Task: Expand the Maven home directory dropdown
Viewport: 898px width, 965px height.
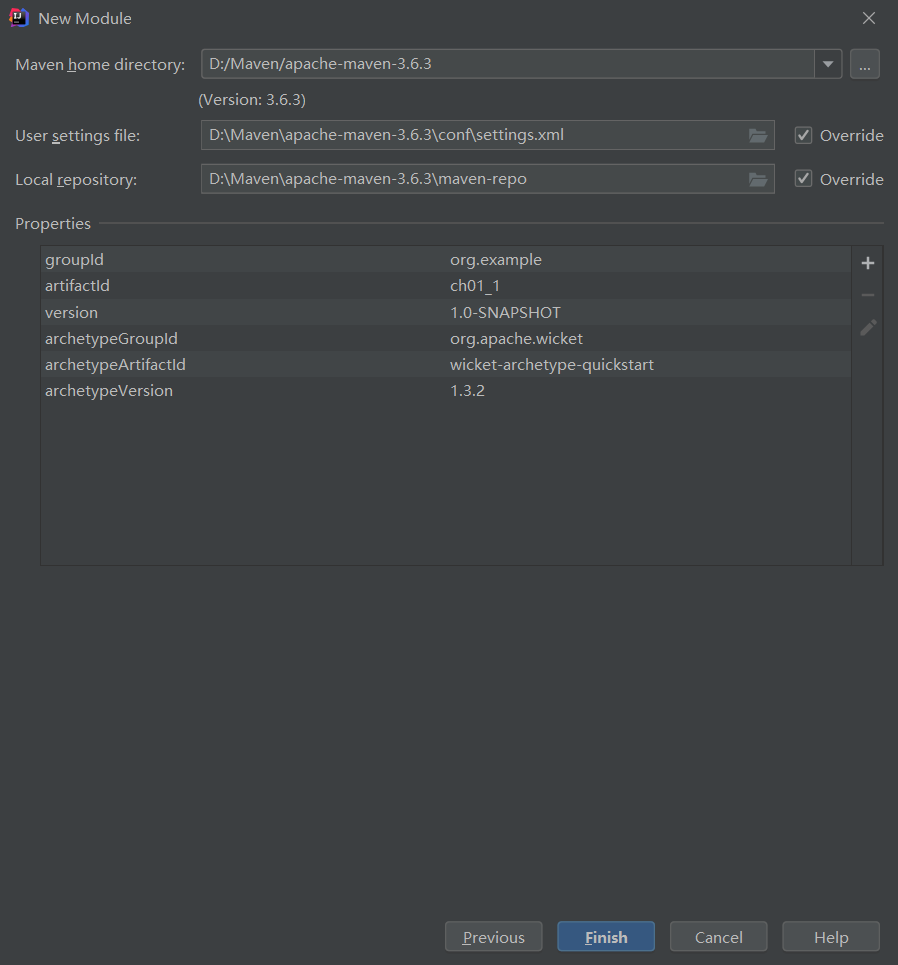Action: pyautogui.click(x=828, y=64)
